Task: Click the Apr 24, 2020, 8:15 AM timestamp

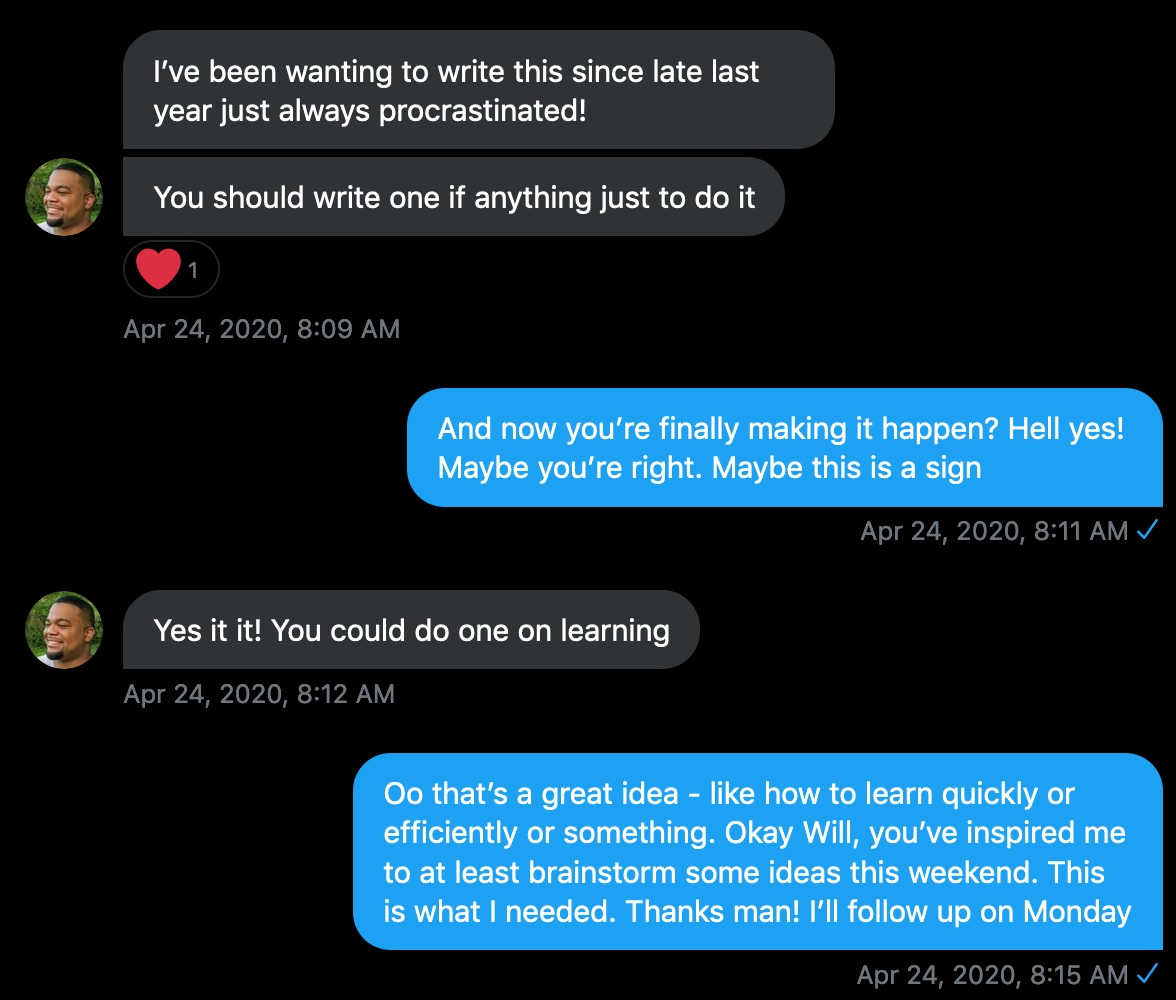Action: (992, 973)
